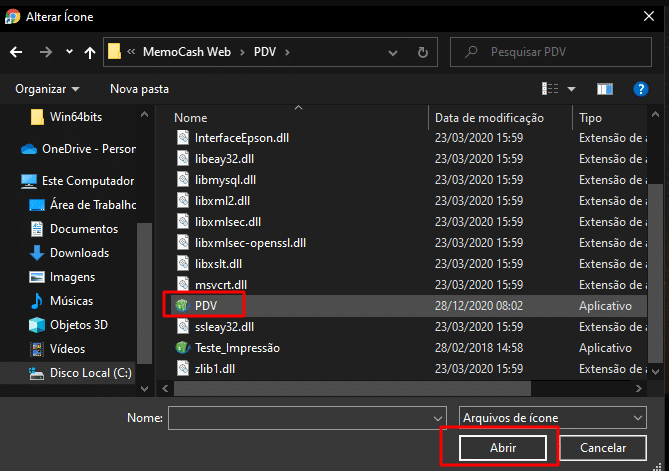Click the Cancelar button
This screenshot has width=669, height=471.
603,448
